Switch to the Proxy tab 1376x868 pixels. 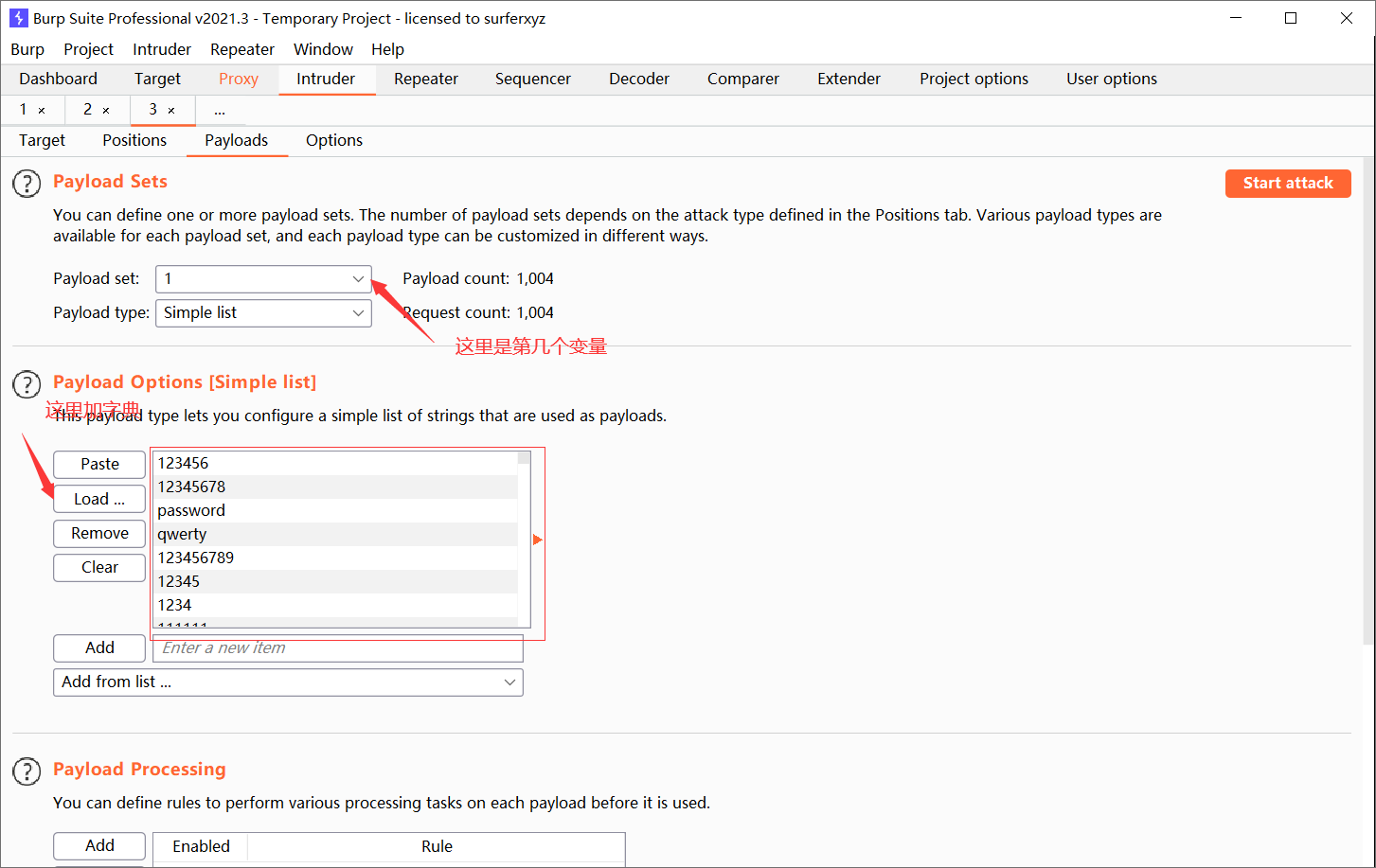tap(239, 79)
